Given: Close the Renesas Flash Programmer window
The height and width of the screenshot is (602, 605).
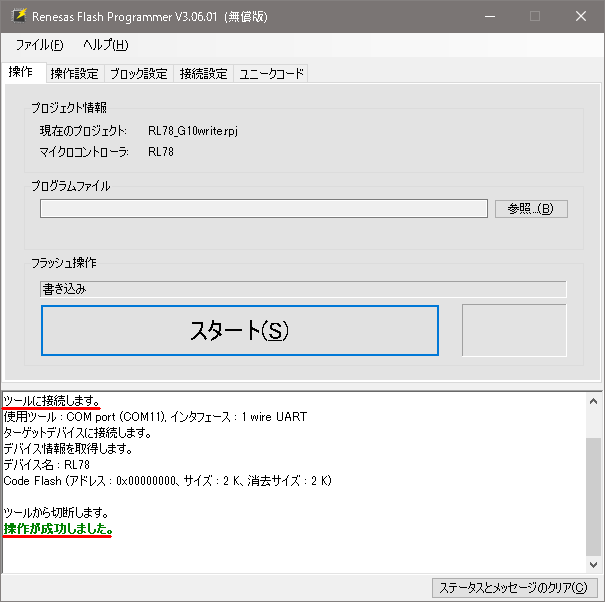Looking at the screenshot, I should click(x=581, y=16).
